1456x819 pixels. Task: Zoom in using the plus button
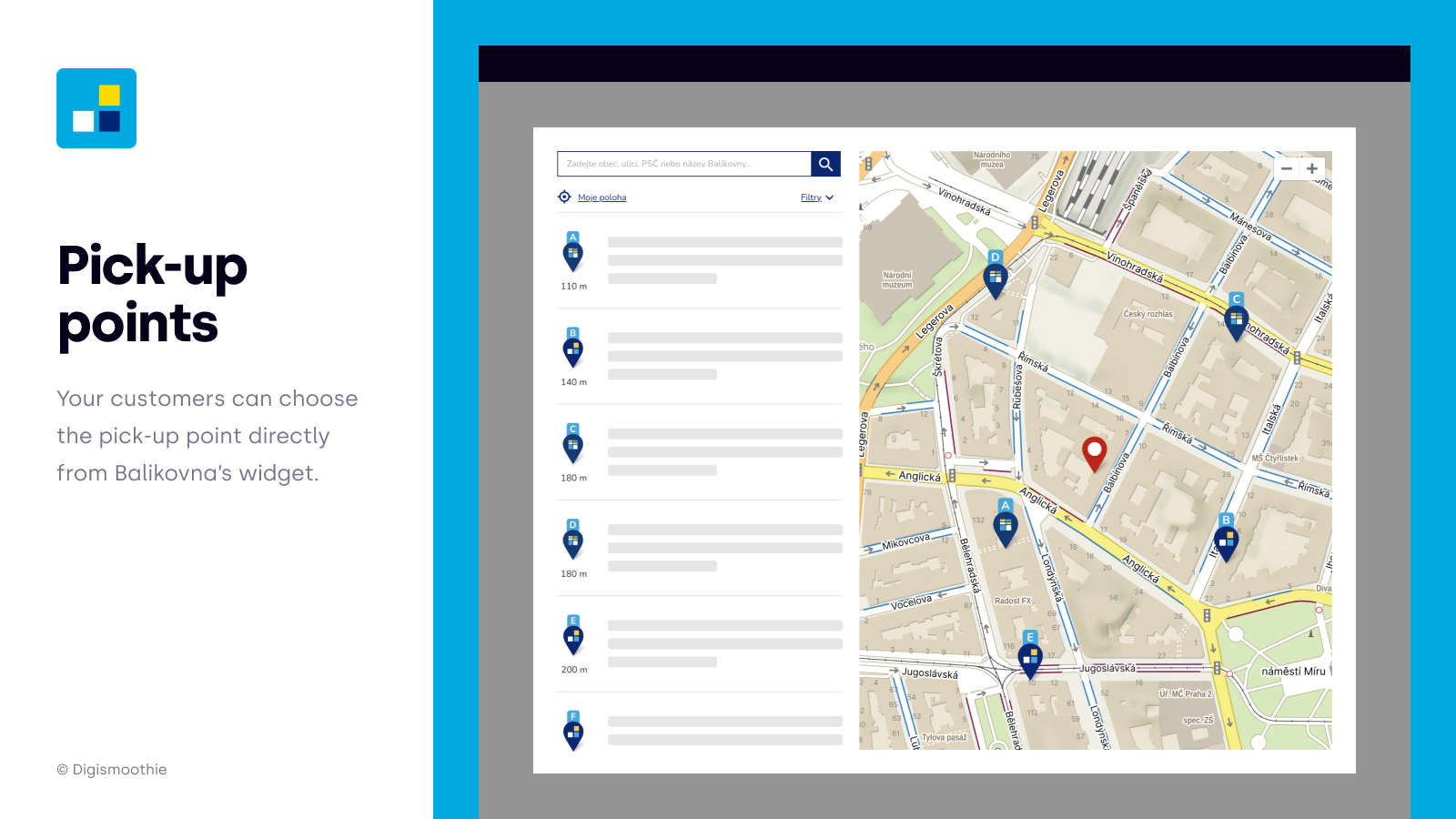(x=1312, y=168)
